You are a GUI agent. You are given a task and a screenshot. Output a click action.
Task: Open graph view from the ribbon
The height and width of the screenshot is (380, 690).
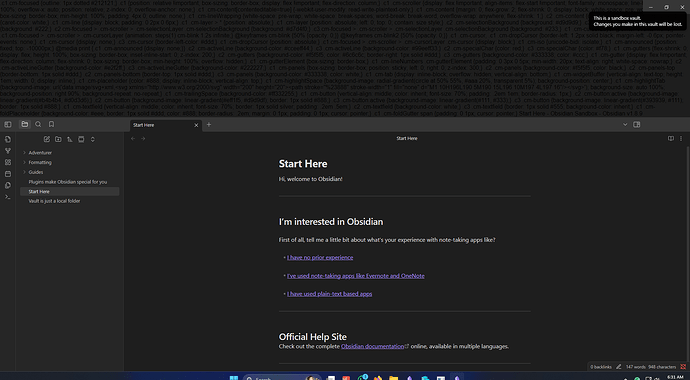[x=7, y=151]
